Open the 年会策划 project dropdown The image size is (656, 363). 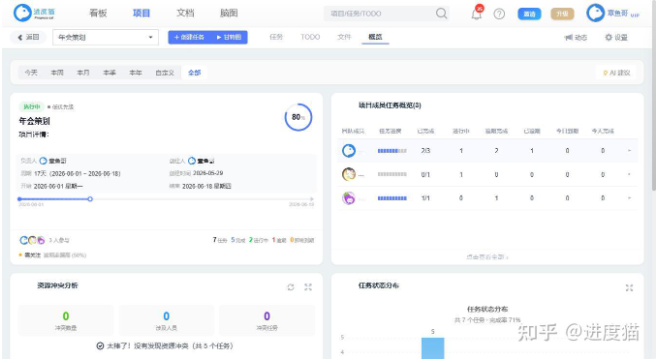click(105, 37)
